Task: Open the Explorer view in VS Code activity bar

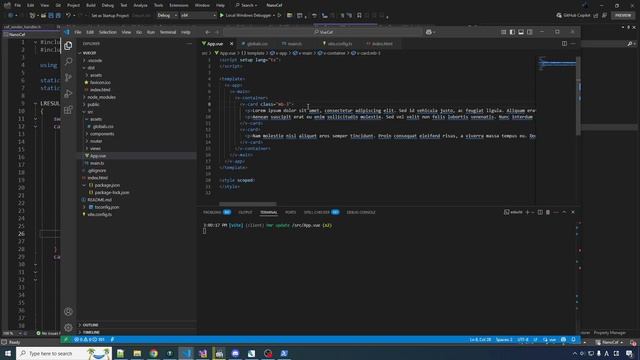Action: [x=68, y=45]
